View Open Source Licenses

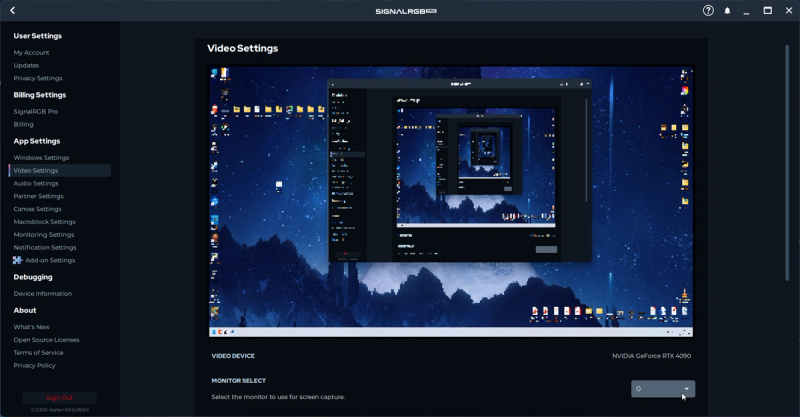(46, 339)
